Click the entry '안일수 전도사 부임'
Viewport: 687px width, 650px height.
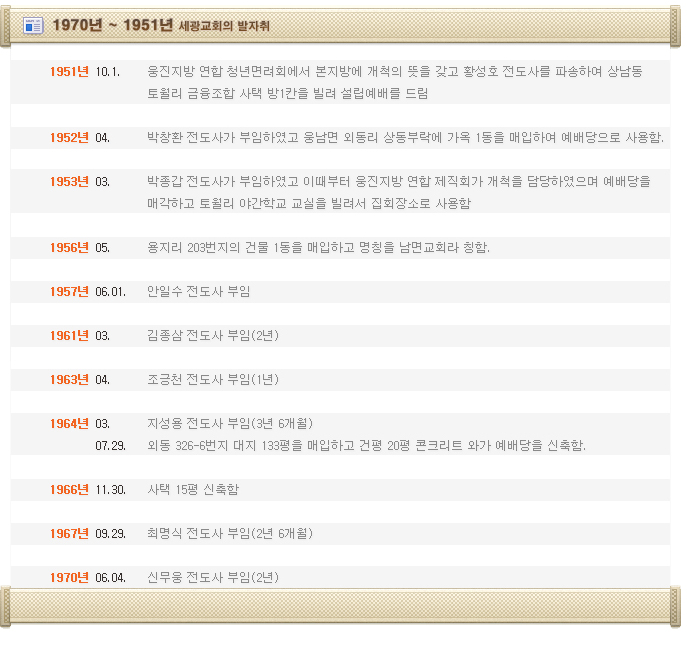198,291
